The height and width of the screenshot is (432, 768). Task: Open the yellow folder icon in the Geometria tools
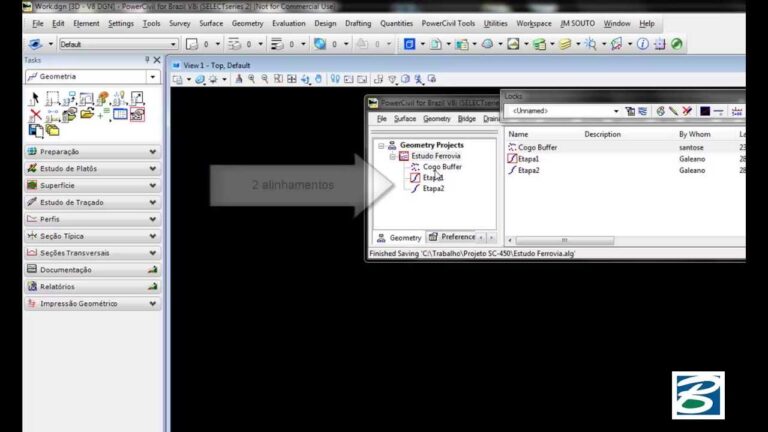tap(87, 114)
